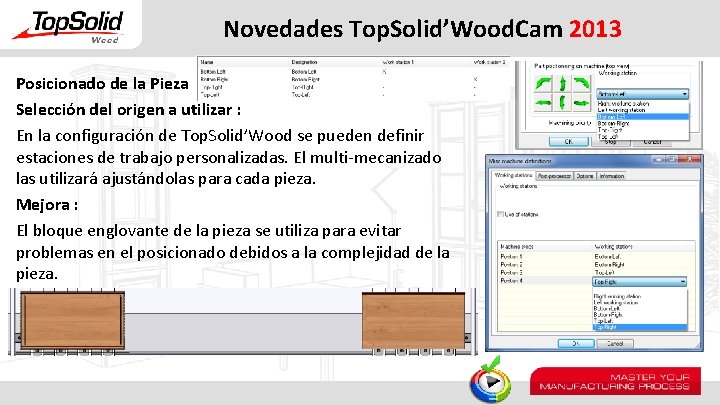
Task: Choose Left working station in positioning dropdown list
Action: coord(643,110)
